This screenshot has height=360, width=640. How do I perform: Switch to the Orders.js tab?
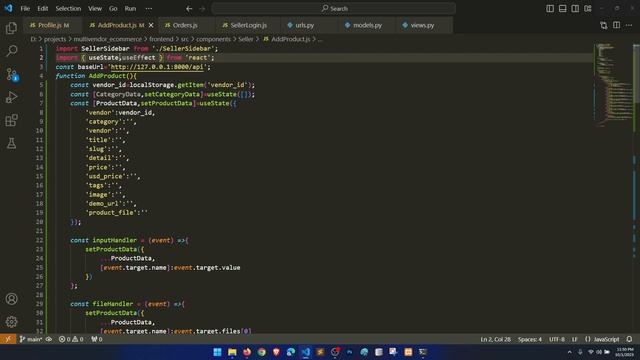(x=185, y=25)
